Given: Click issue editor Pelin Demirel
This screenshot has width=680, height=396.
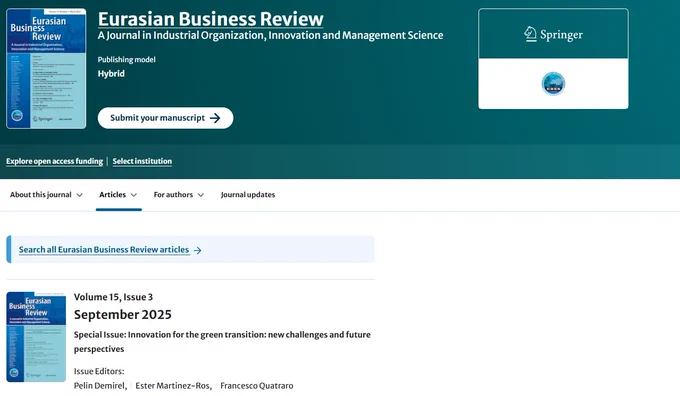Looking at the screenshot, I should click(99, 386).
